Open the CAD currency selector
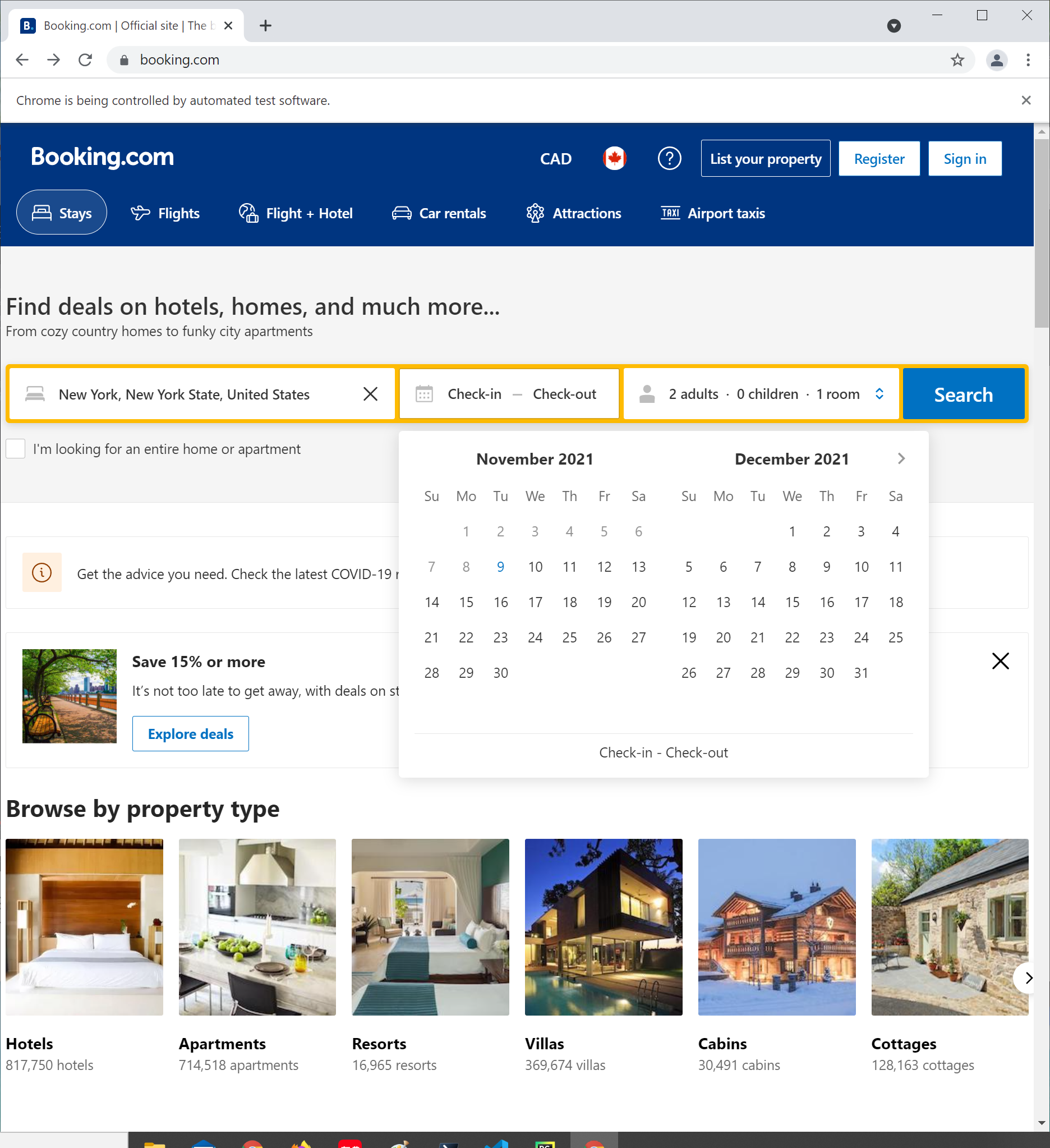Viewport: 1050px width, 1148px height. tap(556, 159)
